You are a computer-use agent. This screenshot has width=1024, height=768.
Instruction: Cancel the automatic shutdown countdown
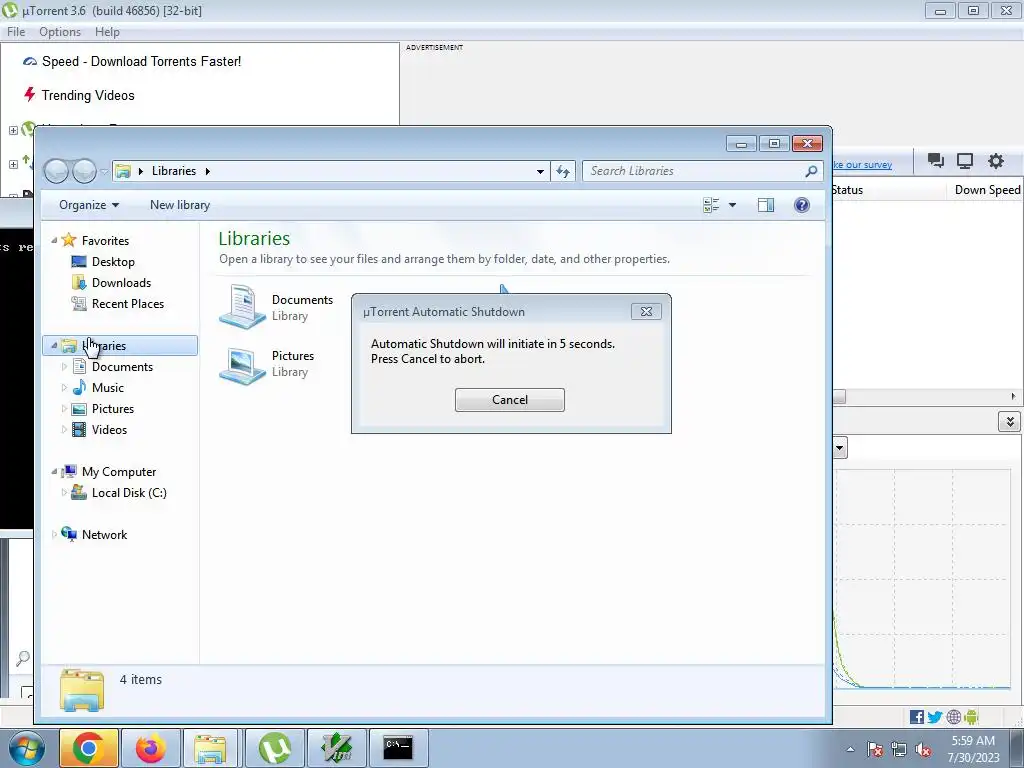(x=509, y=400)
